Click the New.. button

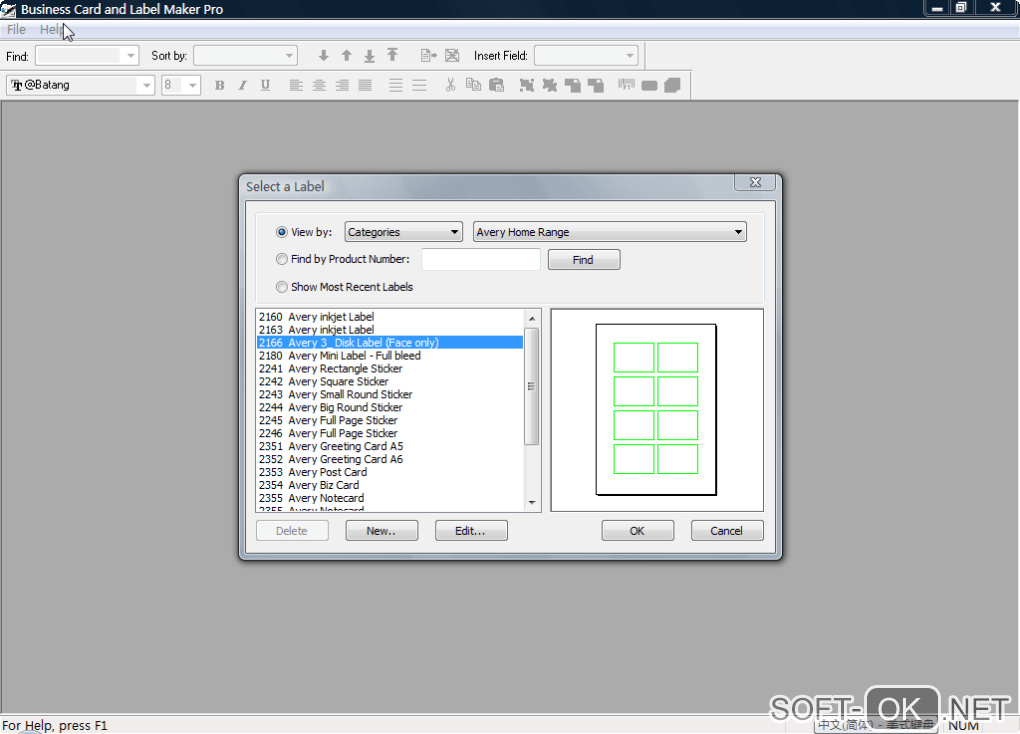(382, 531)
